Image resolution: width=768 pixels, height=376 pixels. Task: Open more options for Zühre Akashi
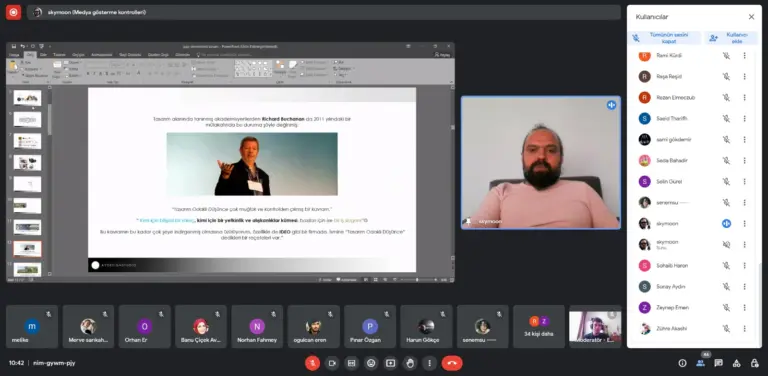pos(744,329)
